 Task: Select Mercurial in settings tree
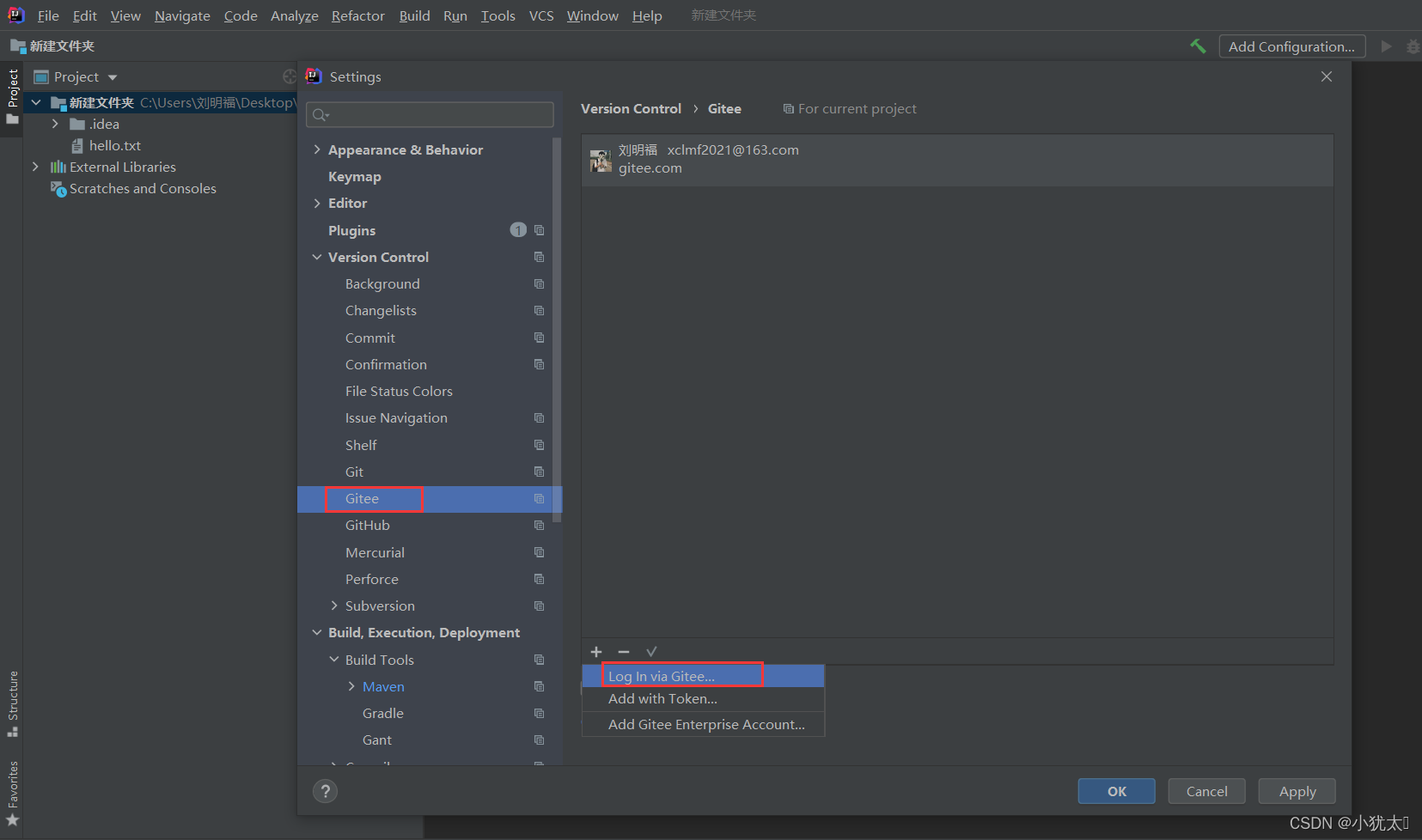[375, 552]
